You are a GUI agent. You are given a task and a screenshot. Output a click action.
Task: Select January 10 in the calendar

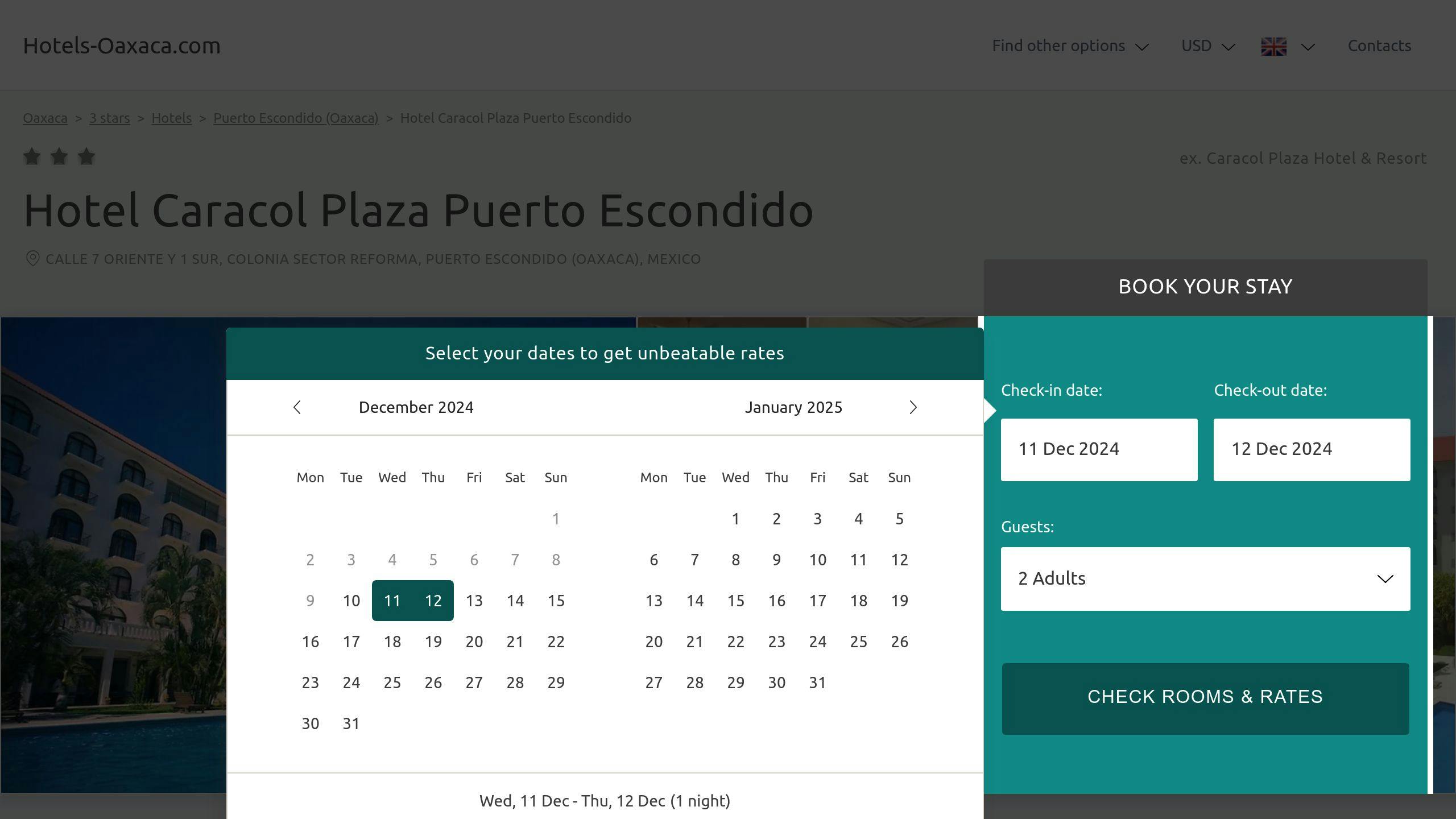tap(817, 560)
